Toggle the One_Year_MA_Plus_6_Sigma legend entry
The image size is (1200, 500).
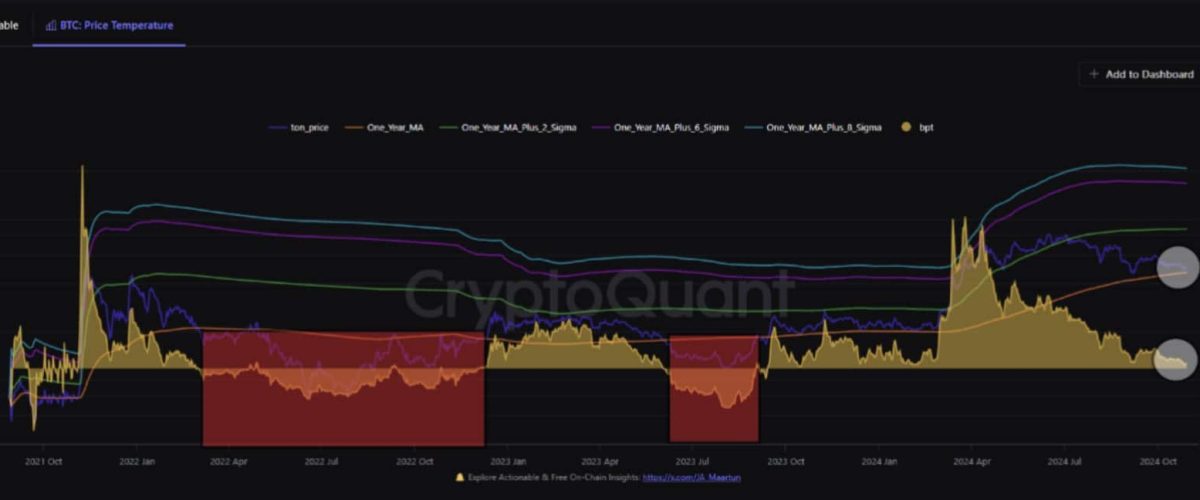click(670, 128)
